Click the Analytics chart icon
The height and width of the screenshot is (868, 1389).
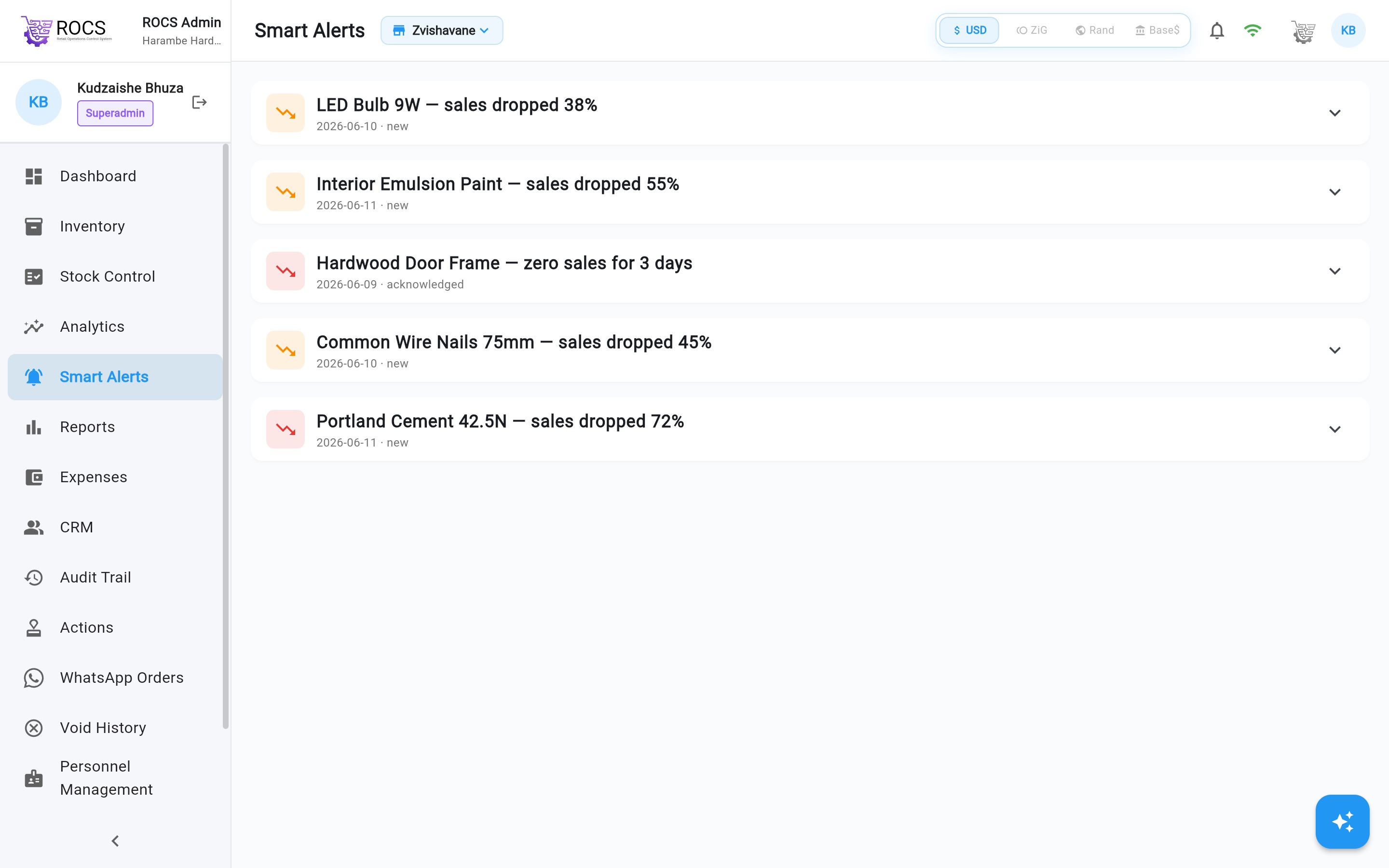34,326
